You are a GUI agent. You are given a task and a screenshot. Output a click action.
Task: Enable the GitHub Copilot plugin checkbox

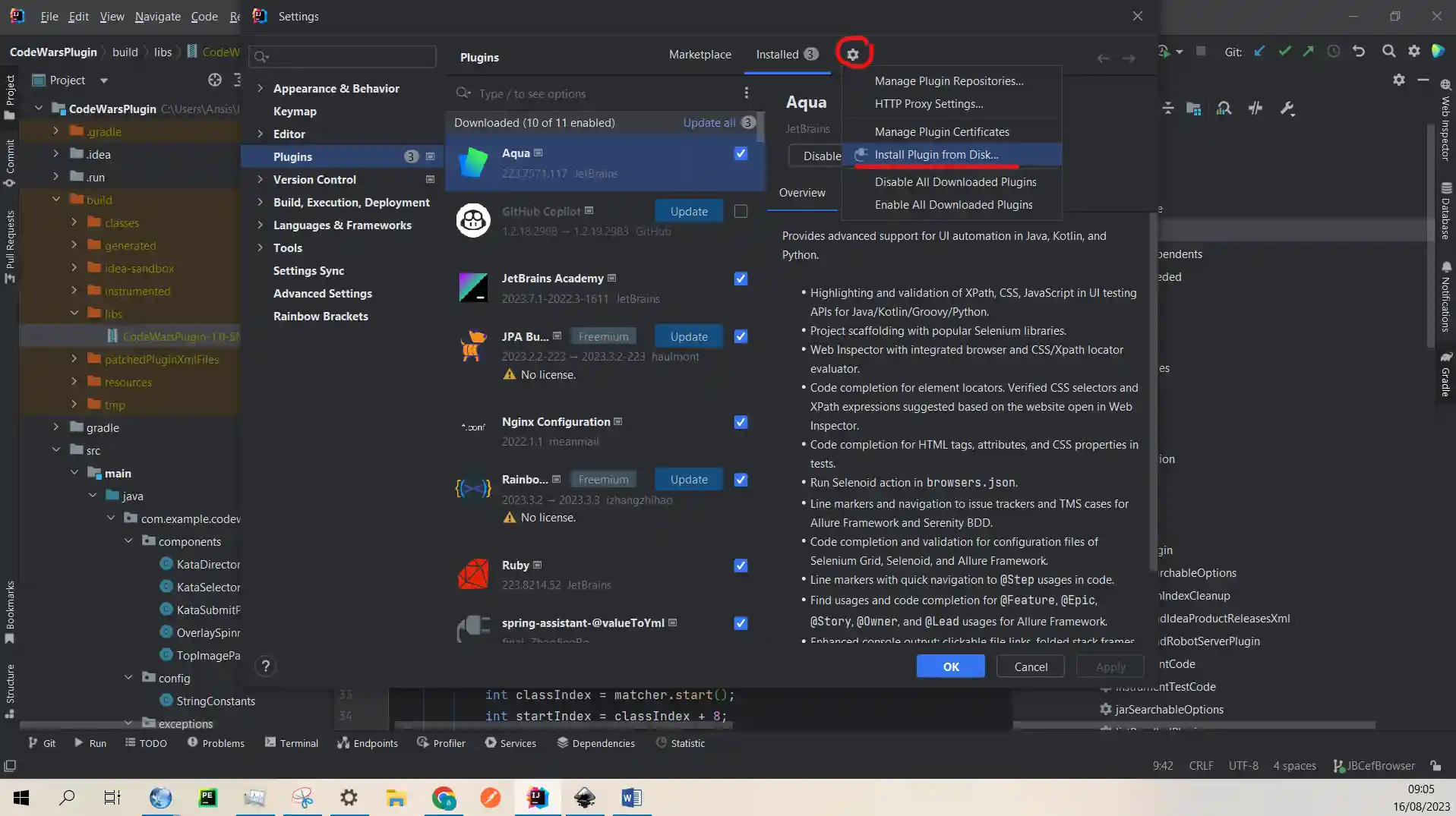[x=741, y=212]
